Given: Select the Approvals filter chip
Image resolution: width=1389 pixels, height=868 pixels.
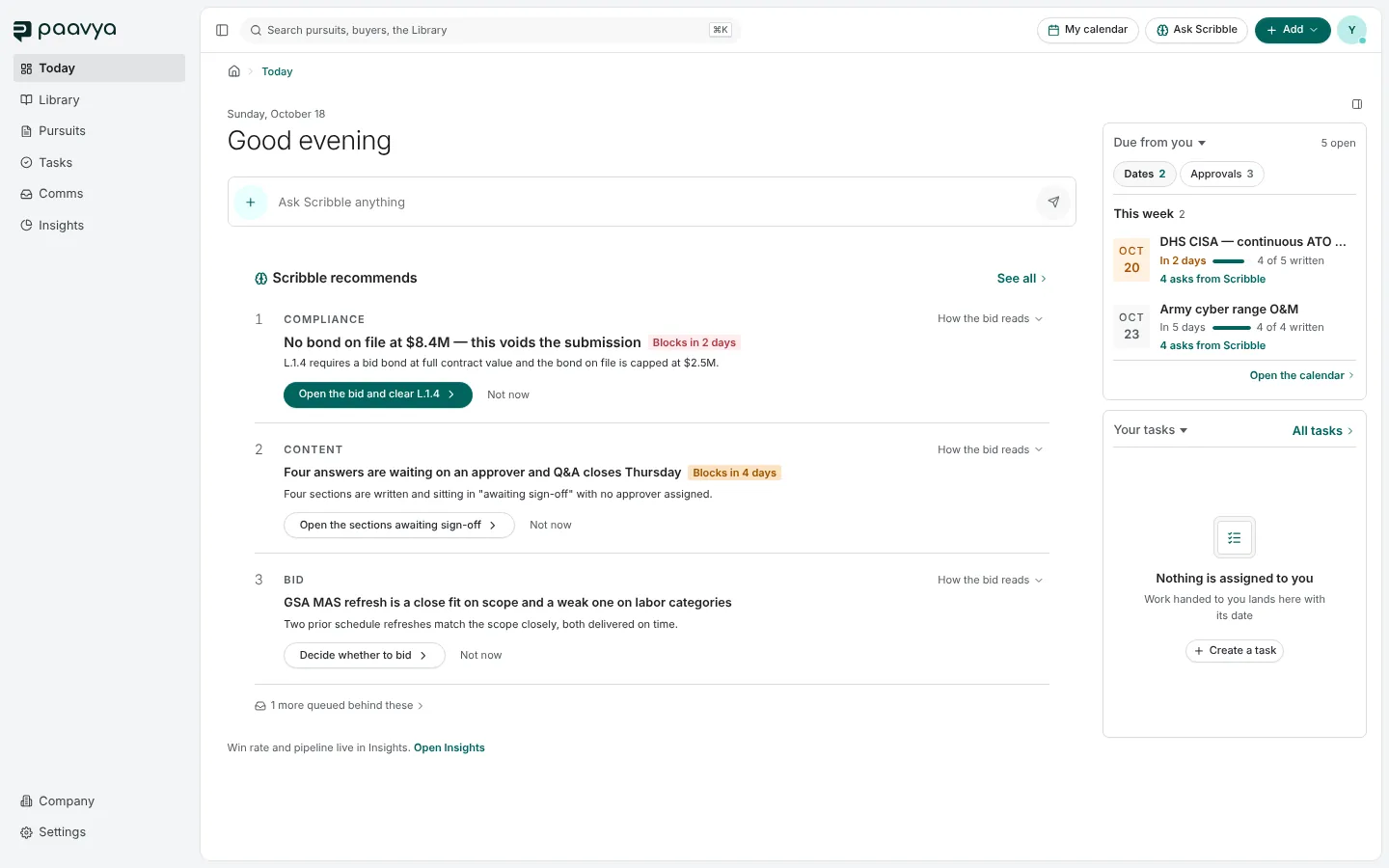Looking at the screenshot, I should pos(1222,175).
